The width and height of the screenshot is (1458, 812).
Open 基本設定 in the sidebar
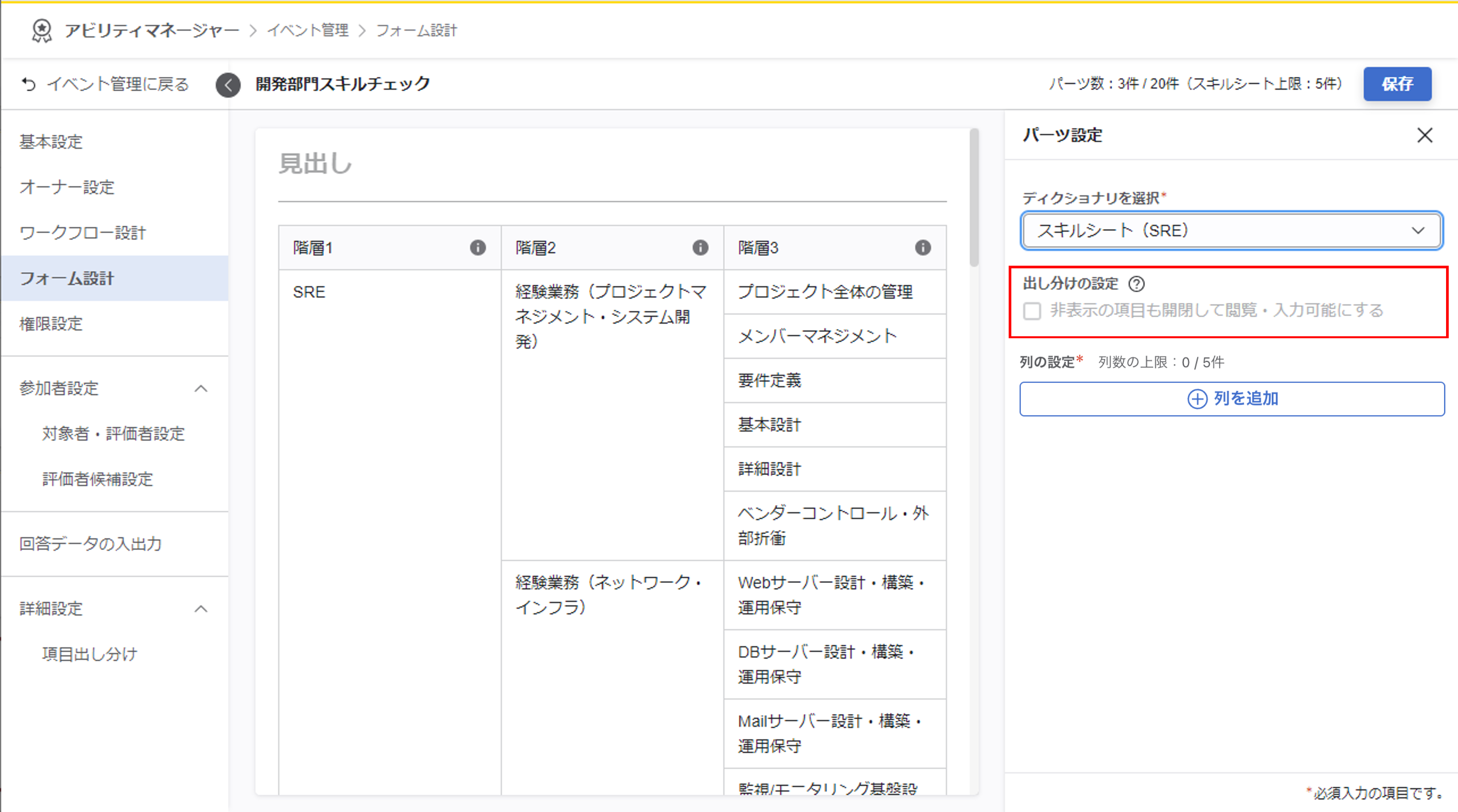[x=51, y=141]
